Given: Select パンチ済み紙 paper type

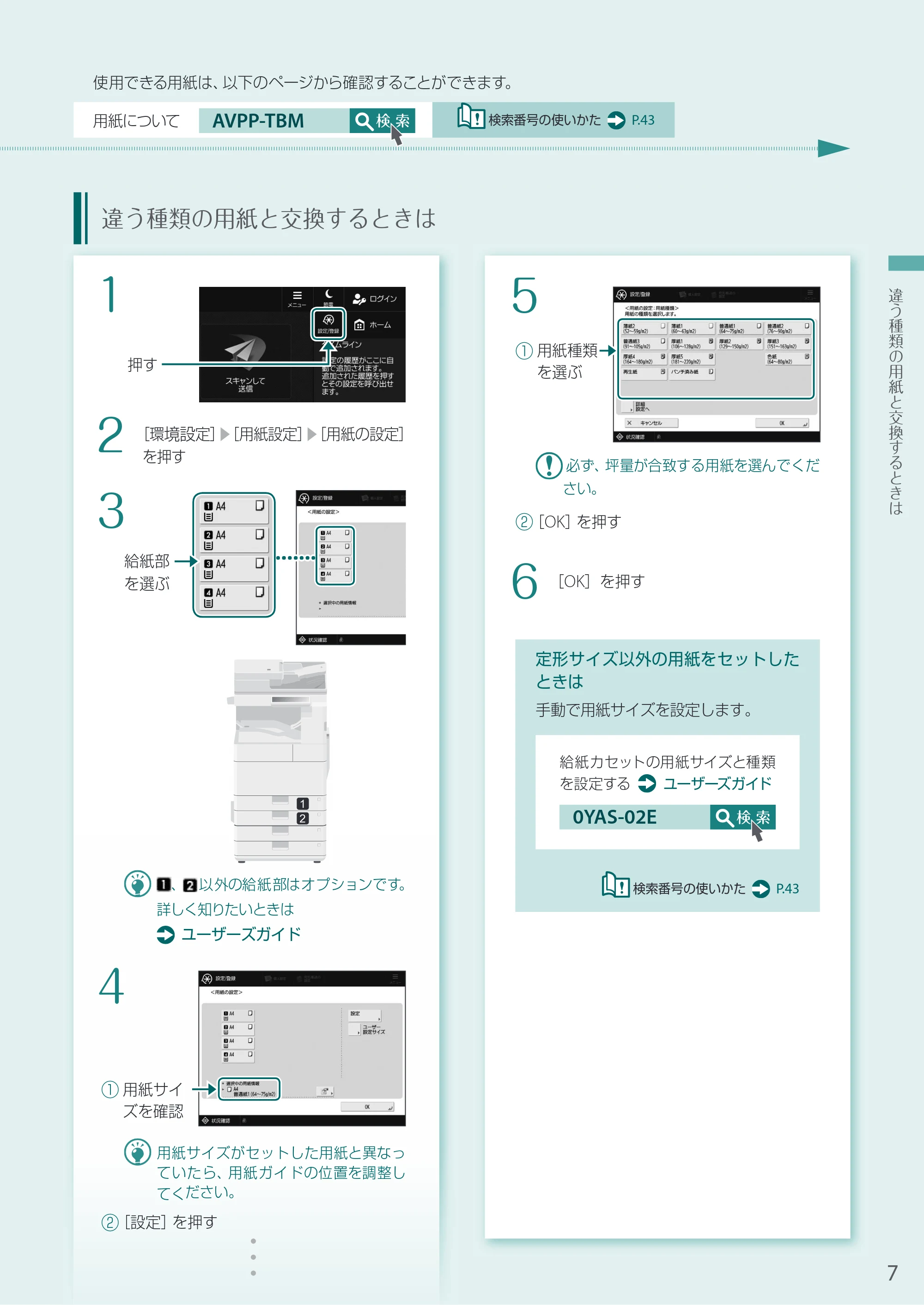Looking at the screenshot, I should coord(692,373).
